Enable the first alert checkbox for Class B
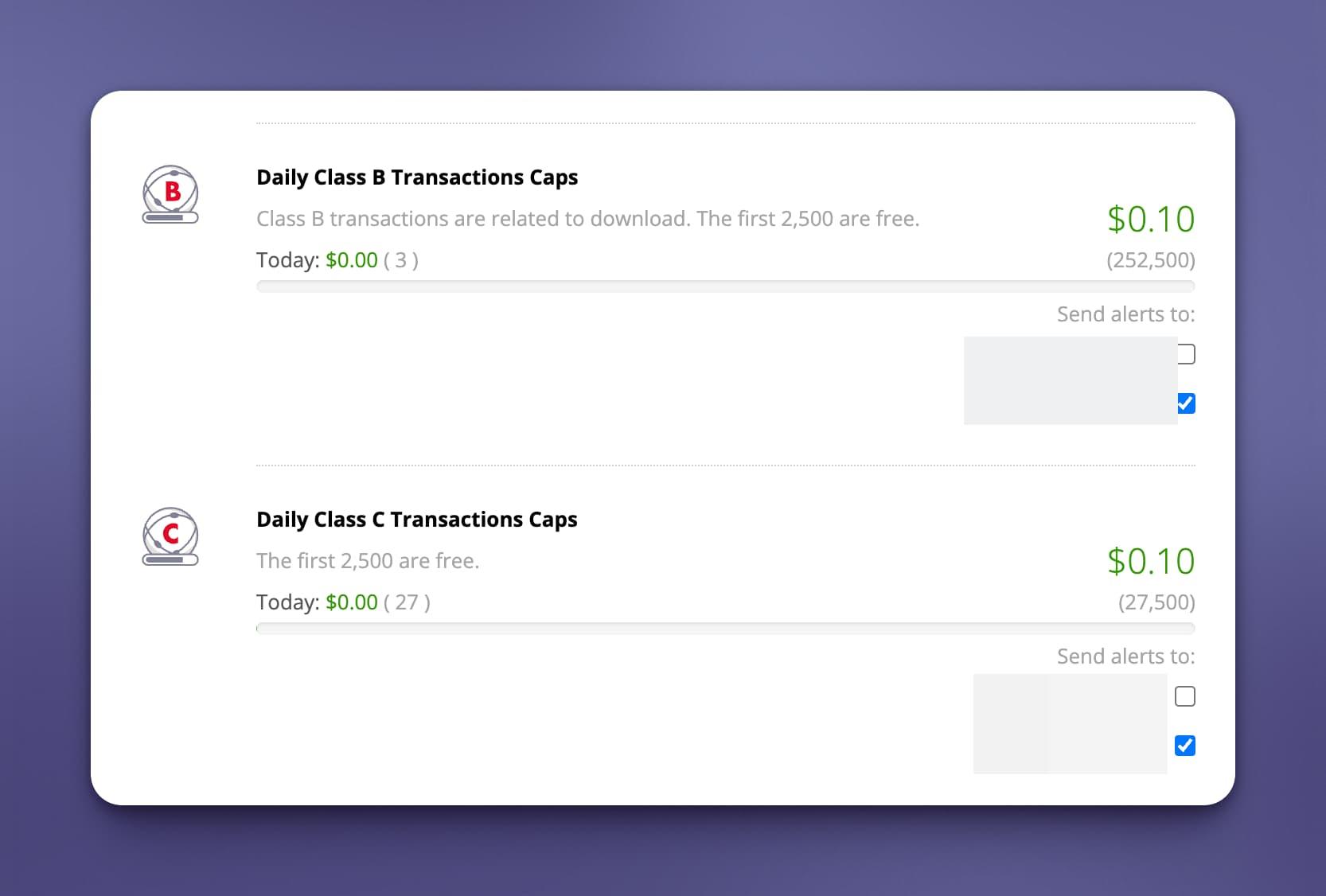This screenshot has width=1326, height=896. coord(1185,354)
